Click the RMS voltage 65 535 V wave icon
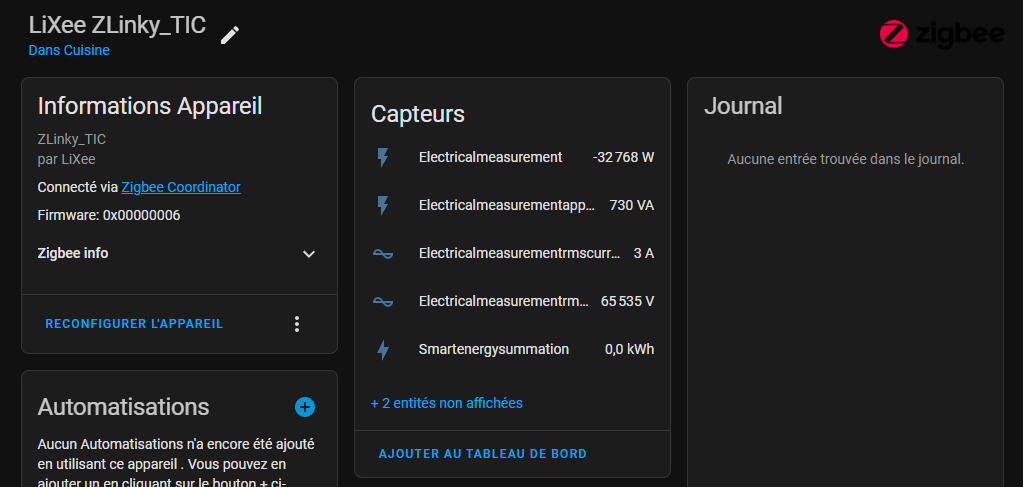 [383, 302]
